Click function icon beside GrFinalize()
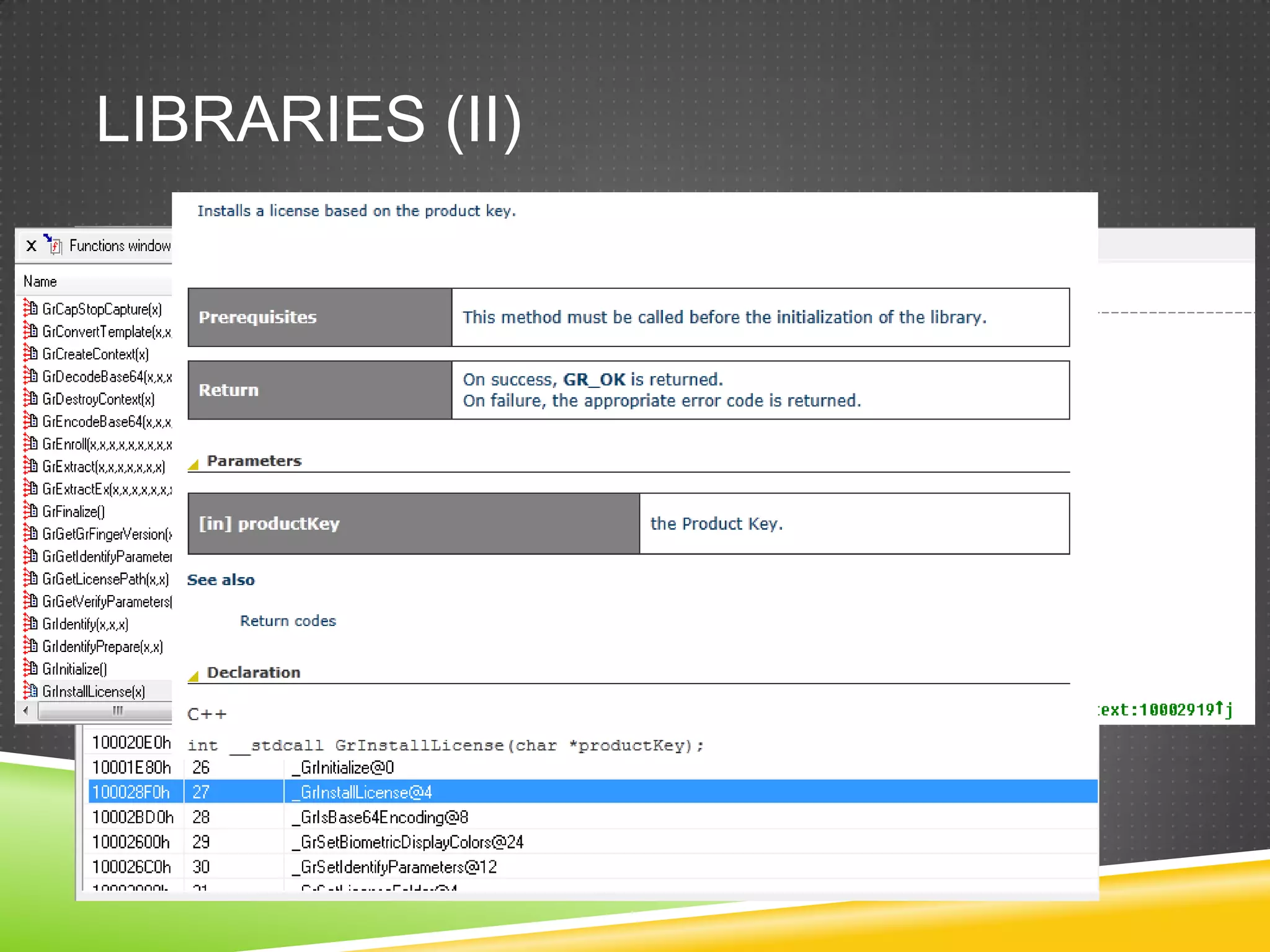Image resolution: width=1270 pixels, height=952 pixels. click(x=31, y=511)
